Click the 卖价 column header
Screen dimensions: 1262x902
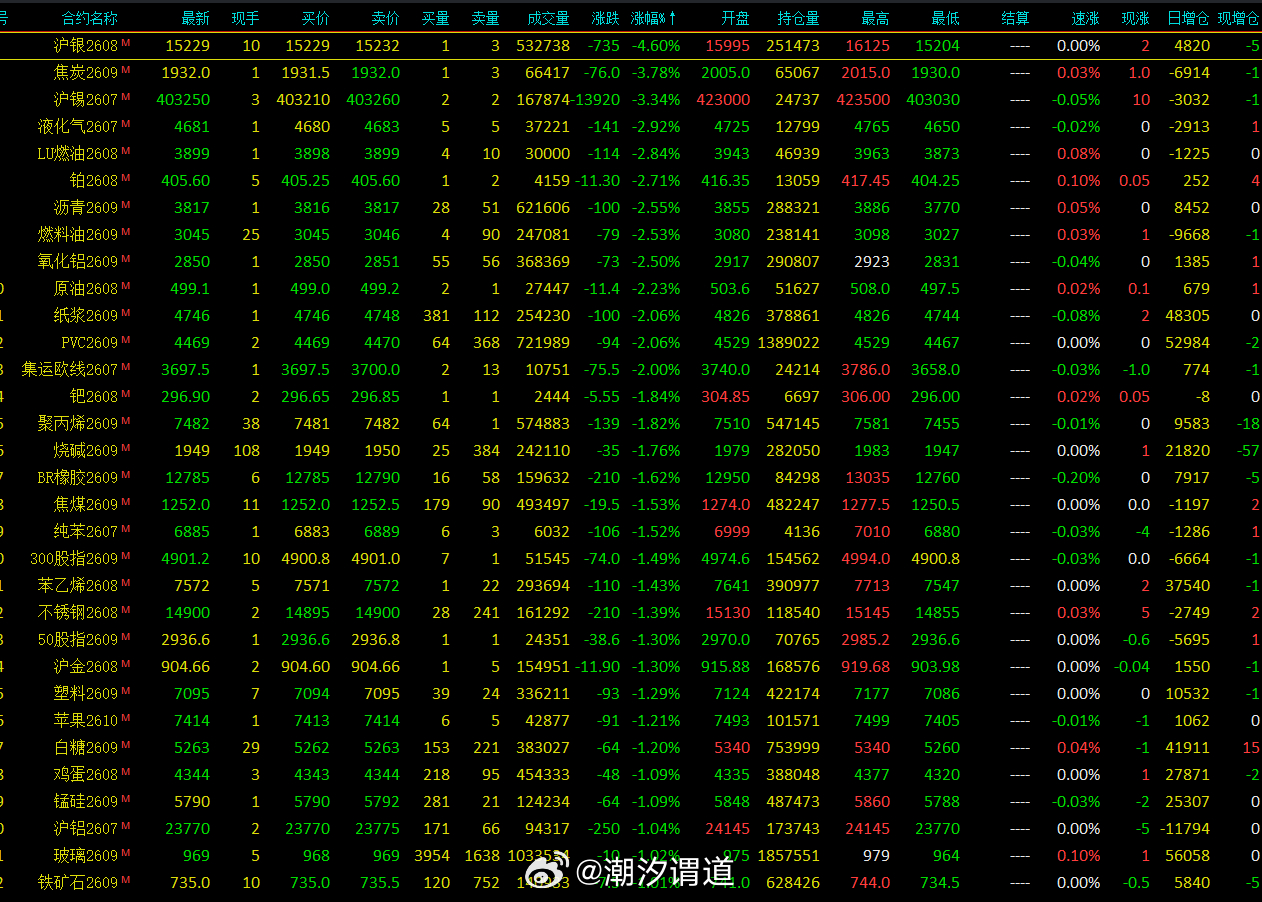pos(385,18)
